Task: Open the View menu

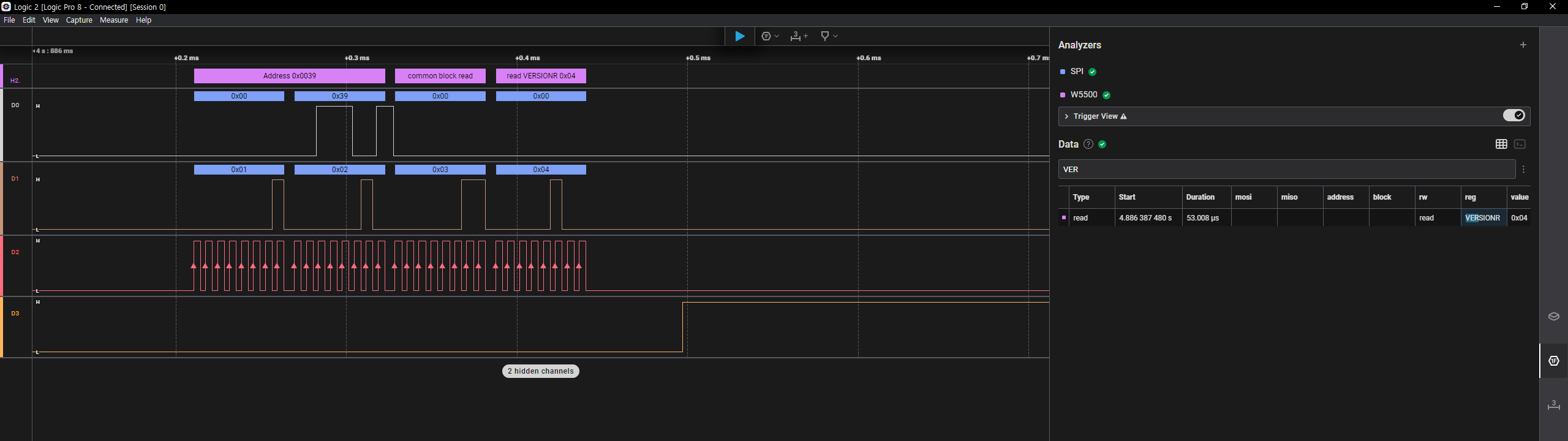Action: tap(50, 20)
